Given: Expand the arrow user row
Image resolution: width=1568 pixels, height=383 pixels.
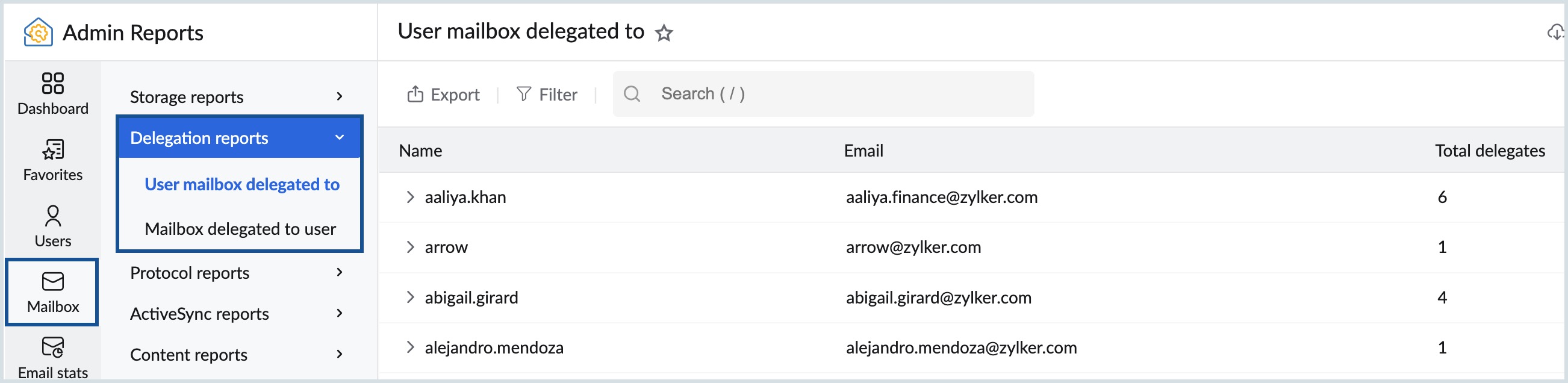Looking at the screenshot, I should tap(410, 248).
